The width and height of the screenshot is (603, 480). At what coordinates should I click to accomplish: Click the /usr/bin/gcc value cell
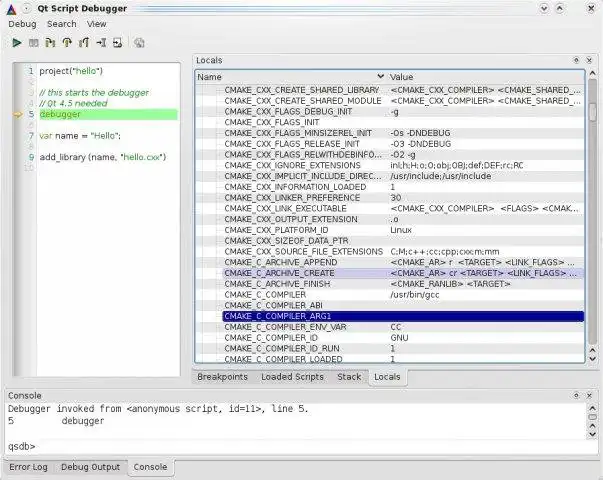pyautogui.click(x=415, y=295)
